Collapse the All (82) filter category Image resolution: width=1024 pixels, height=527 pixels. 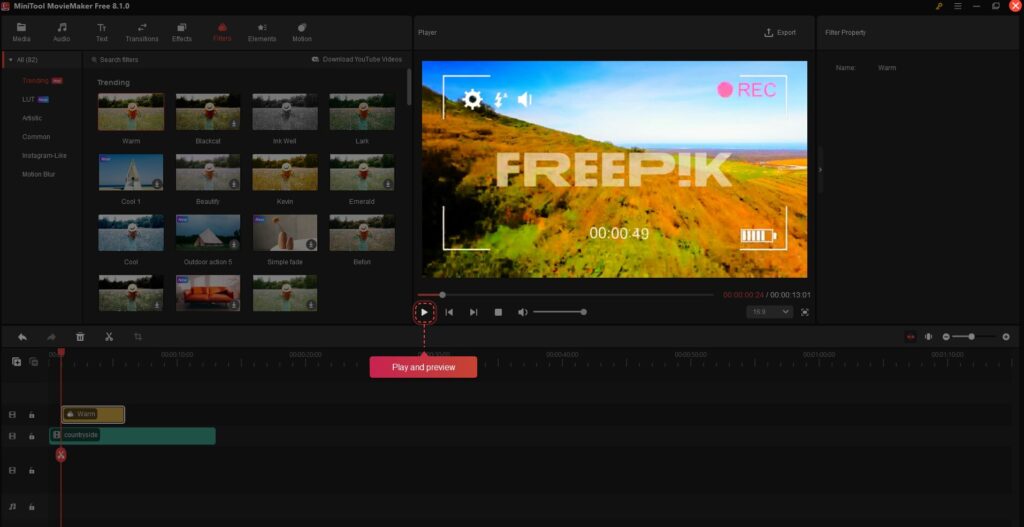10,59
